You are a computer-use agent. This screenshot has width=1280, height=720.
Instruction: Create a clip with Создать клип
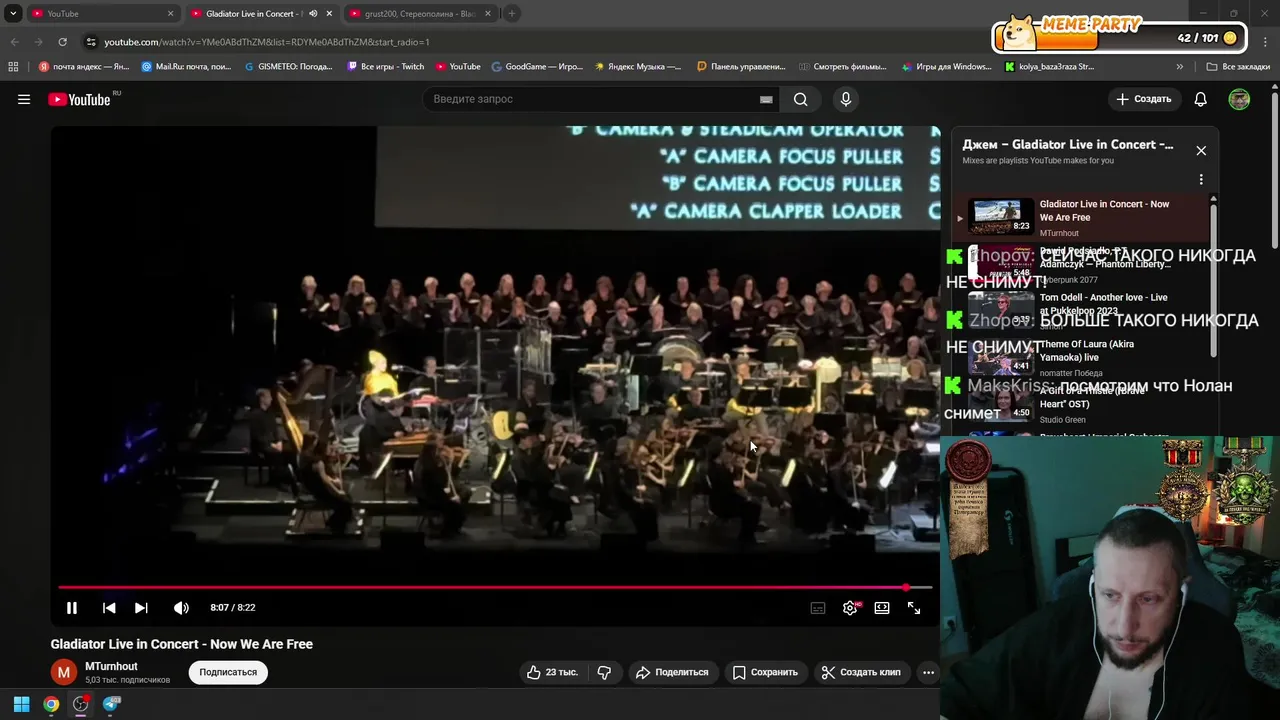pos(861,672)
